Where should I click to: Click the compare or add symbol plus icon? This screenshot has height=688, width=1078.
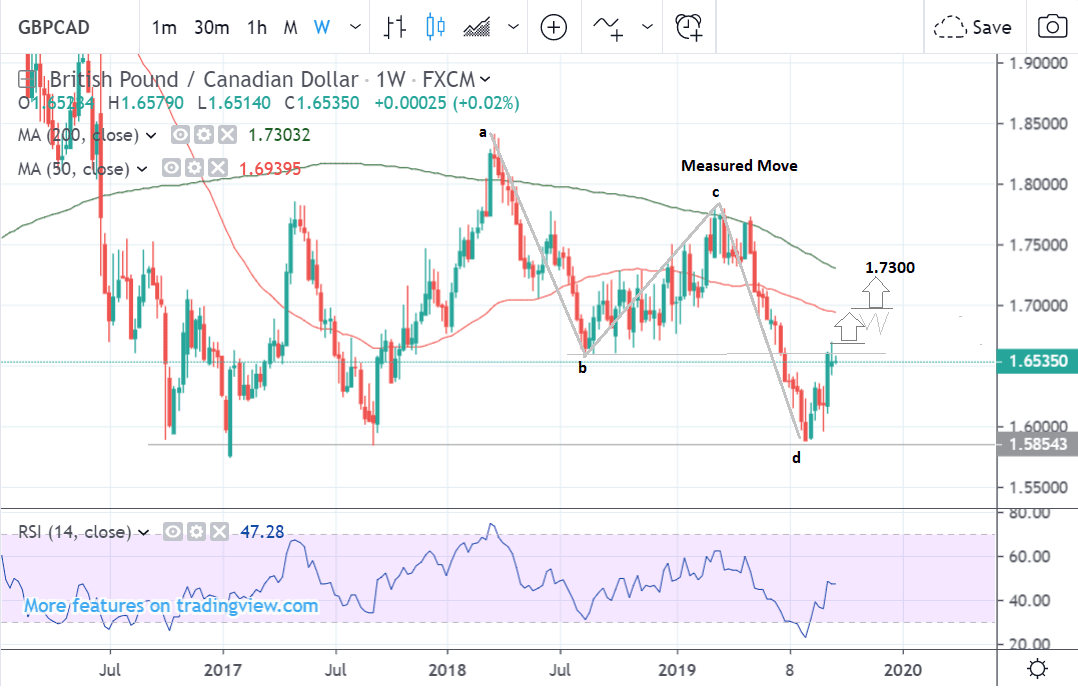coord(554,27)
